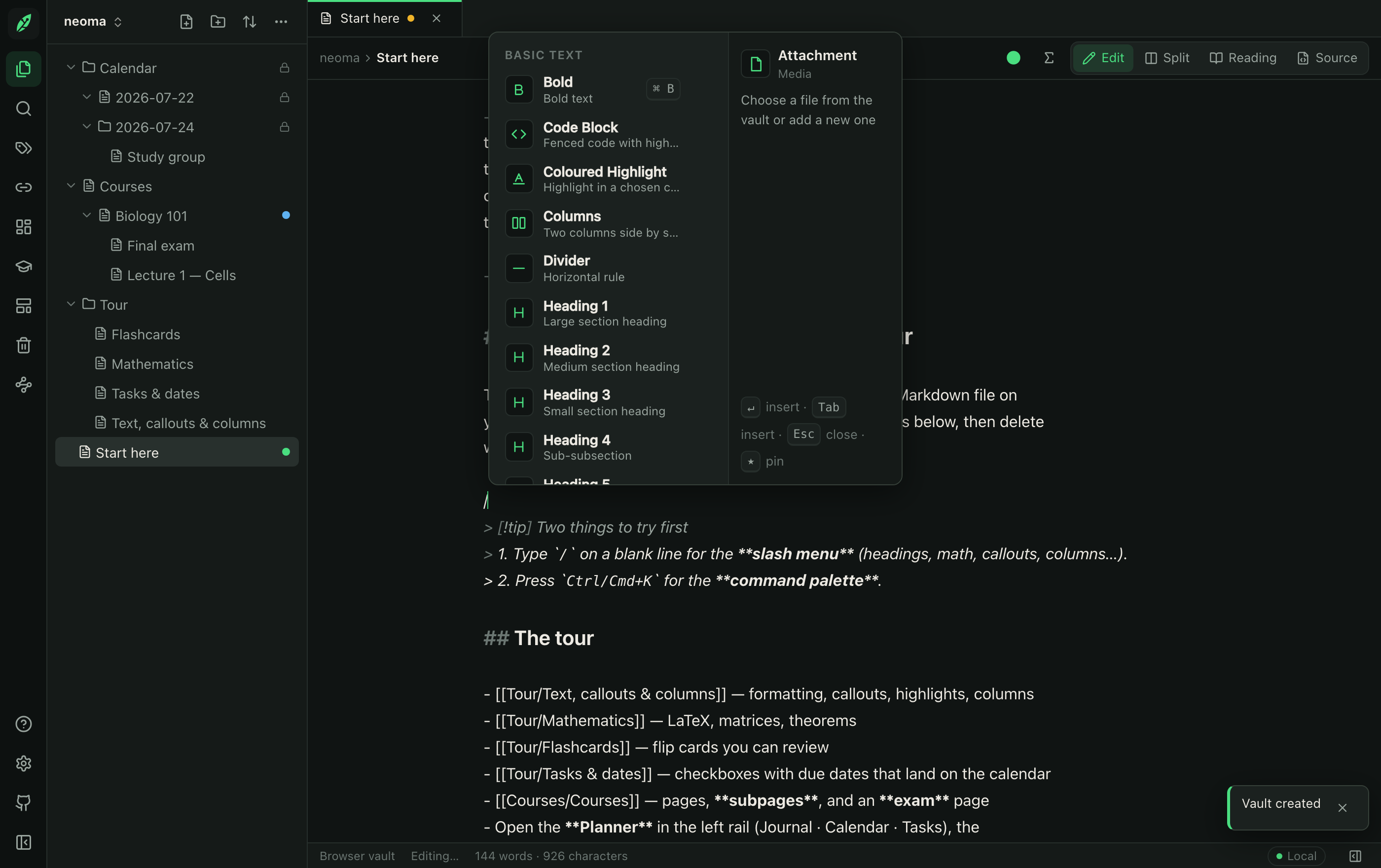Open the Mathematics note
1381x868 pixels.
coord(177,363)
